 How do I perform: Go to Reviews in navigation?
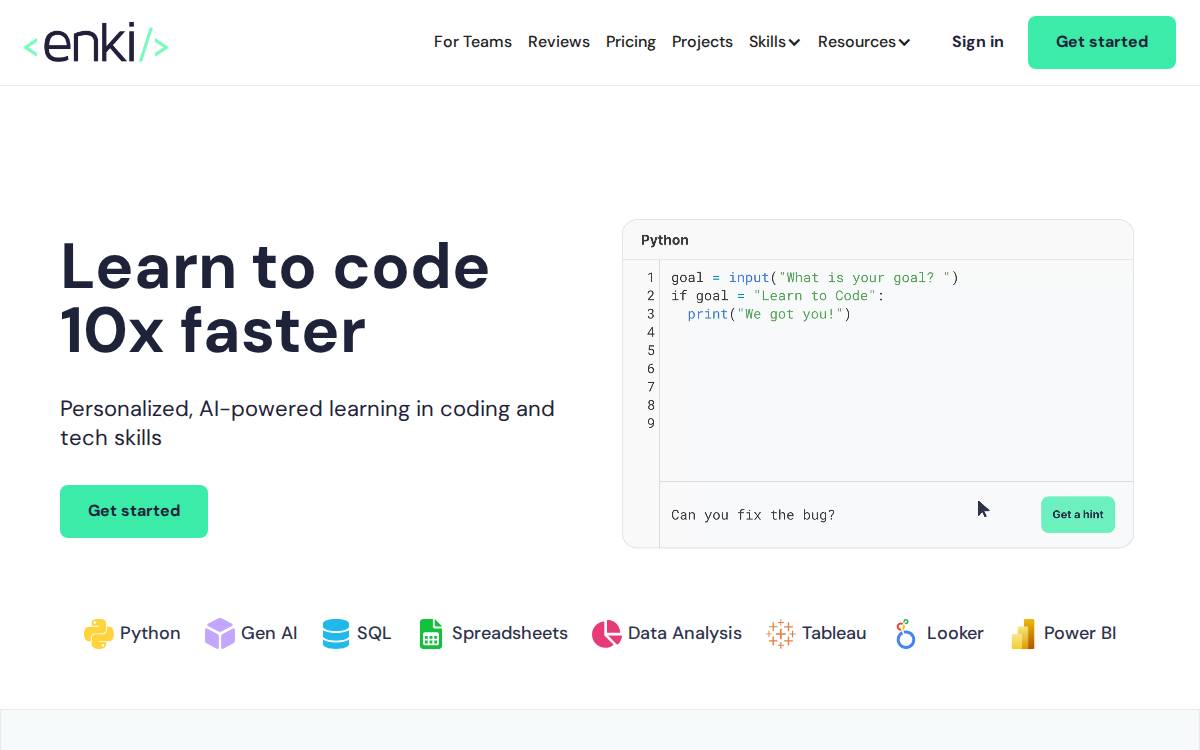(x=559, y=42)
